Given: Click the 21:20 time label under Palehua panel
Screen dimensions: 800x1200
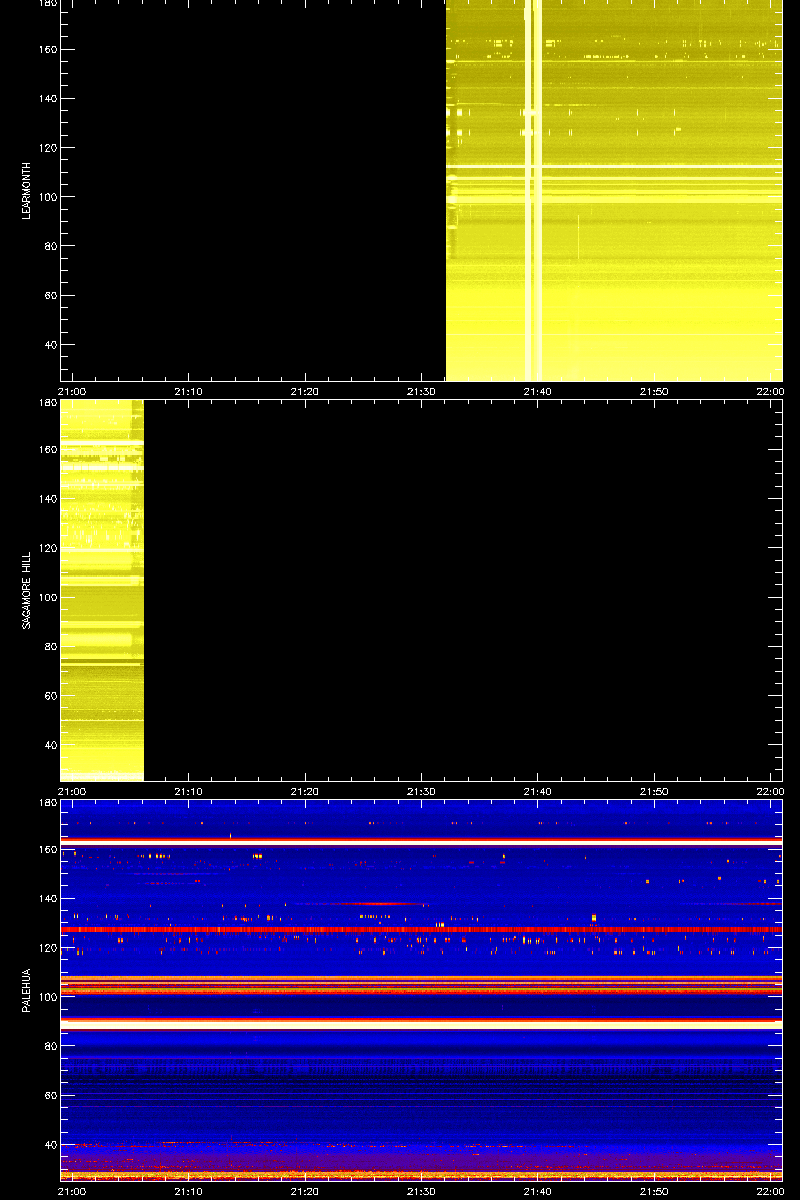Looking at the screenshot, I should pyautogui.click(x=305, y=1191).
